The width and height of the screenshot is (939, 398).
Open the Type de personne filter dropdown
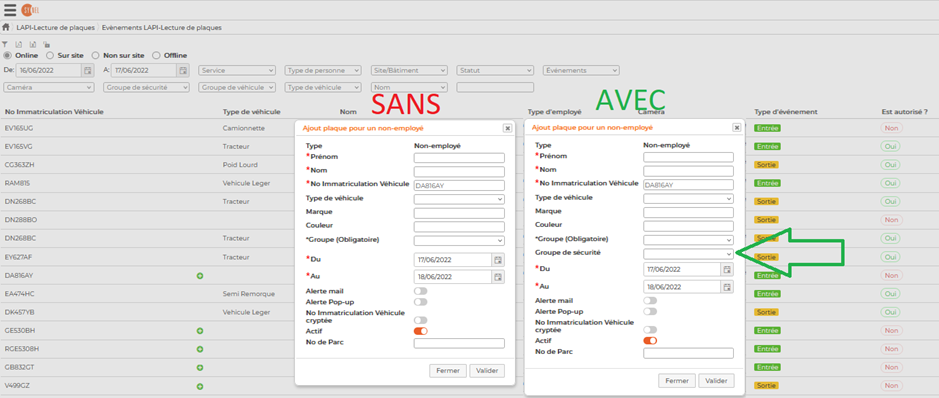pos(323,70)
